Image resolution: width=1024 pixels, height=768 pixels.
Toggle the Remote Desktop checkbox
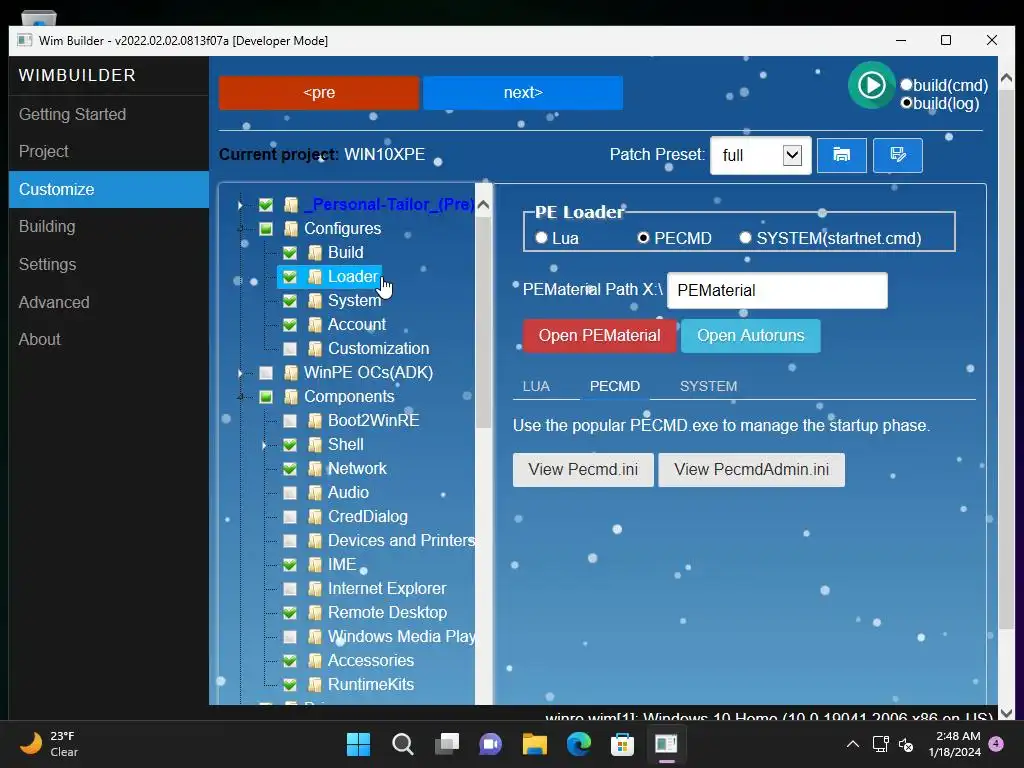[x=290, y=613]
